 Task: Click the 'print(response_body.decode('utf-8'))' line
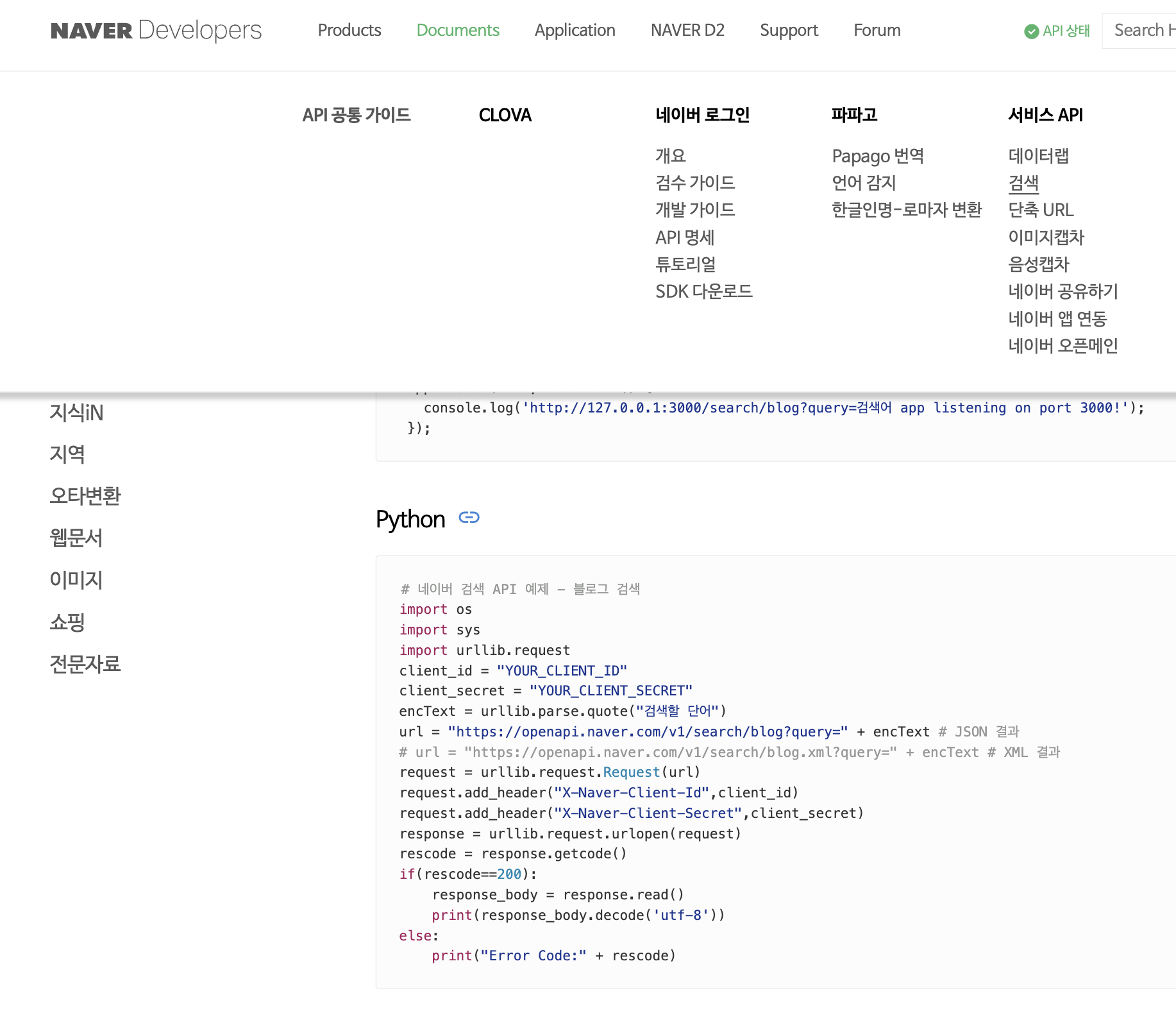(578, 915)
